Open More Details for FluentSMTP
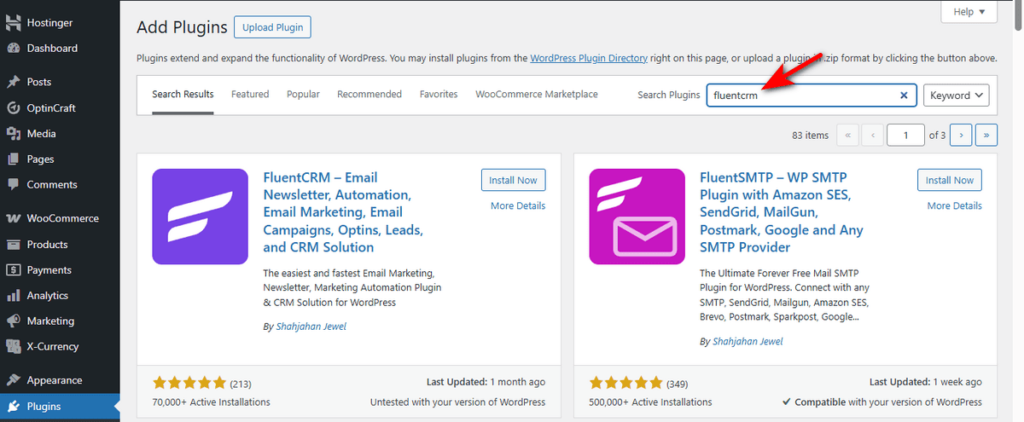 click(x=955, y=206)
